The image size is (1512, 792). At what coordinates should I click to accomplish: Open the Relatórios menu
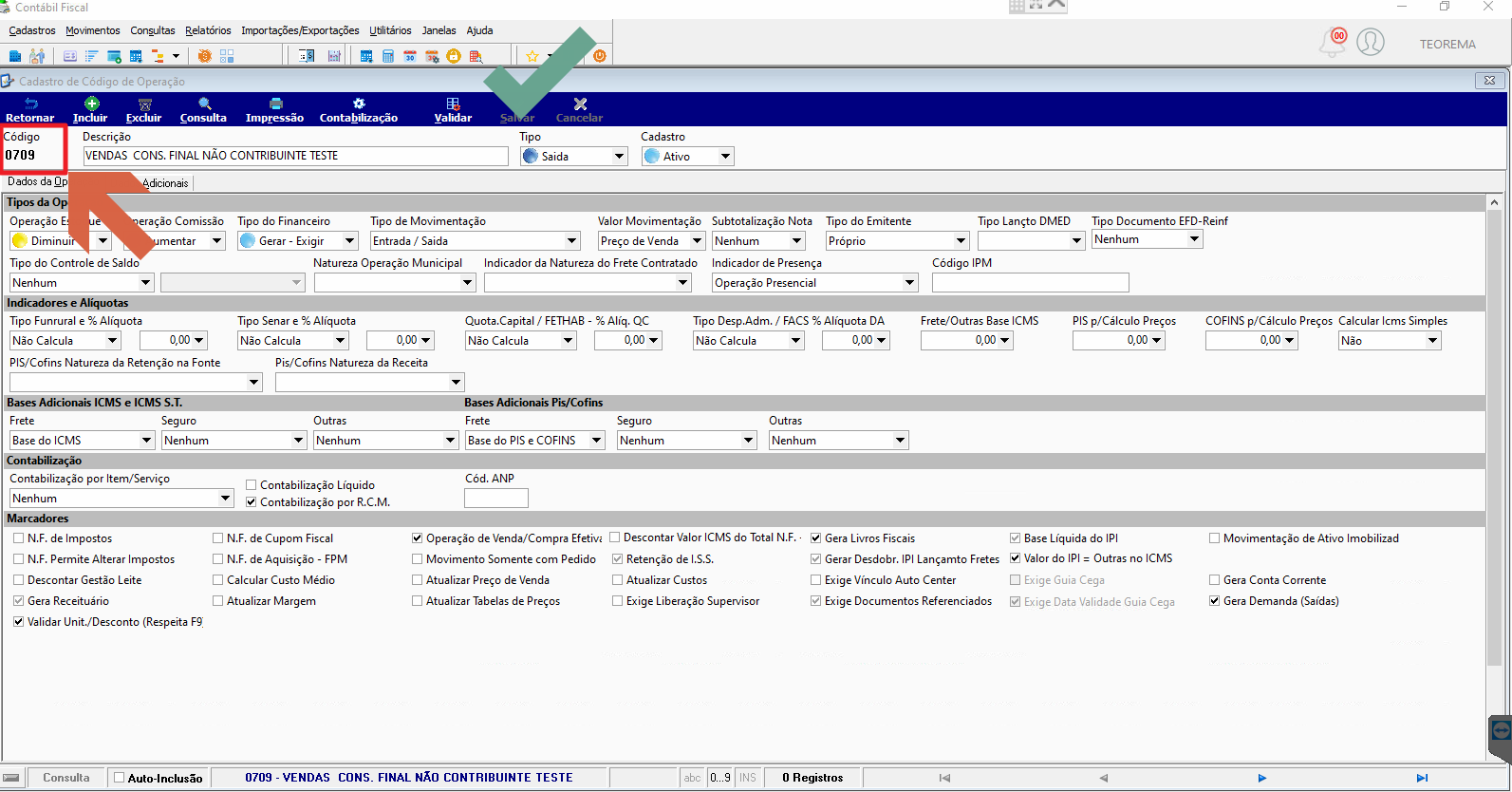tap(208, 30)
